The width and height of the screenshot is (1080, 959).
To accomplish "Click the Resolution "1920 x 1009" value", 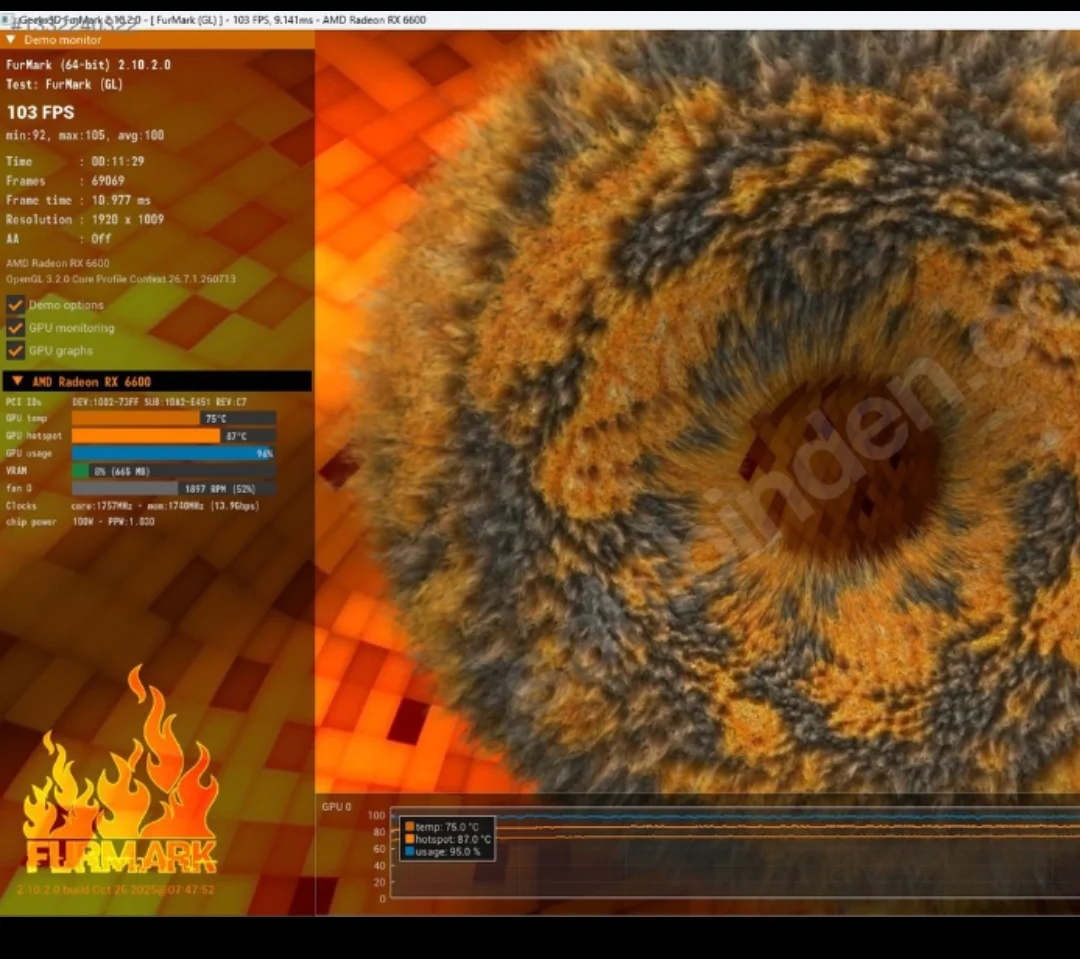I will [x=127, y=219].
